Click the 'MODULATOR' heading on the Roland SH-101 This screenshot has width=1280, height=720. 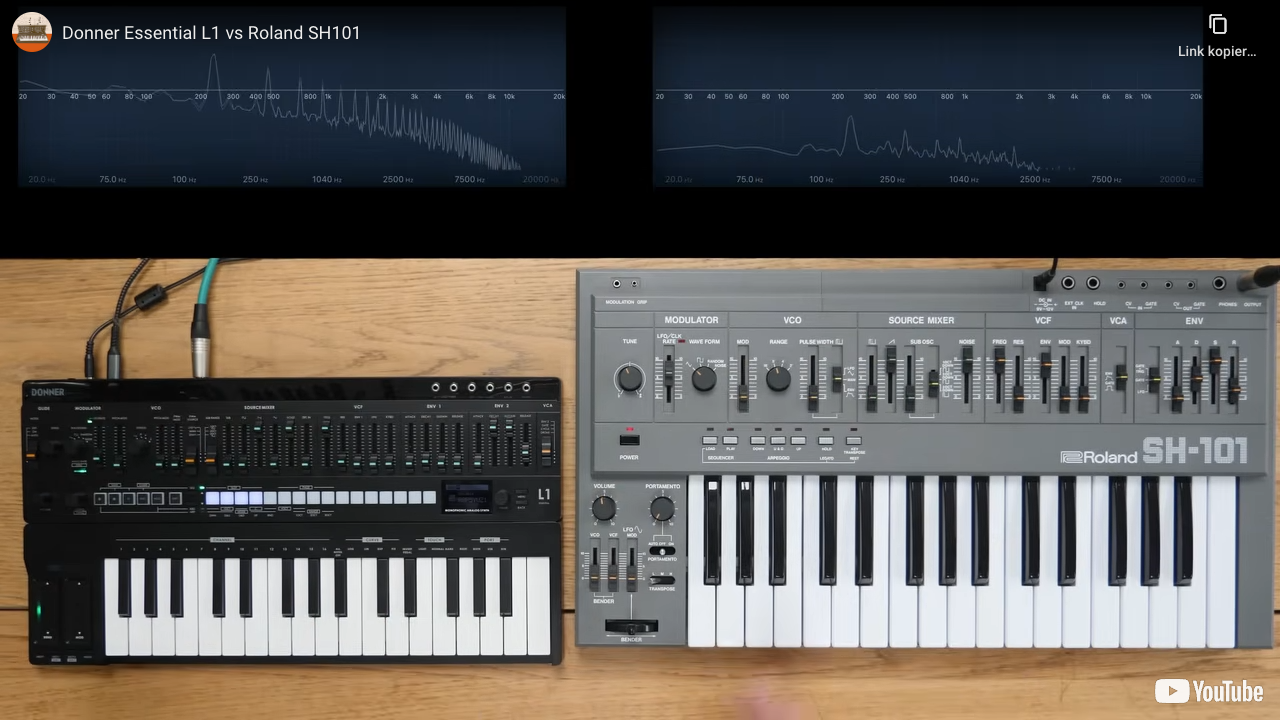691,320
